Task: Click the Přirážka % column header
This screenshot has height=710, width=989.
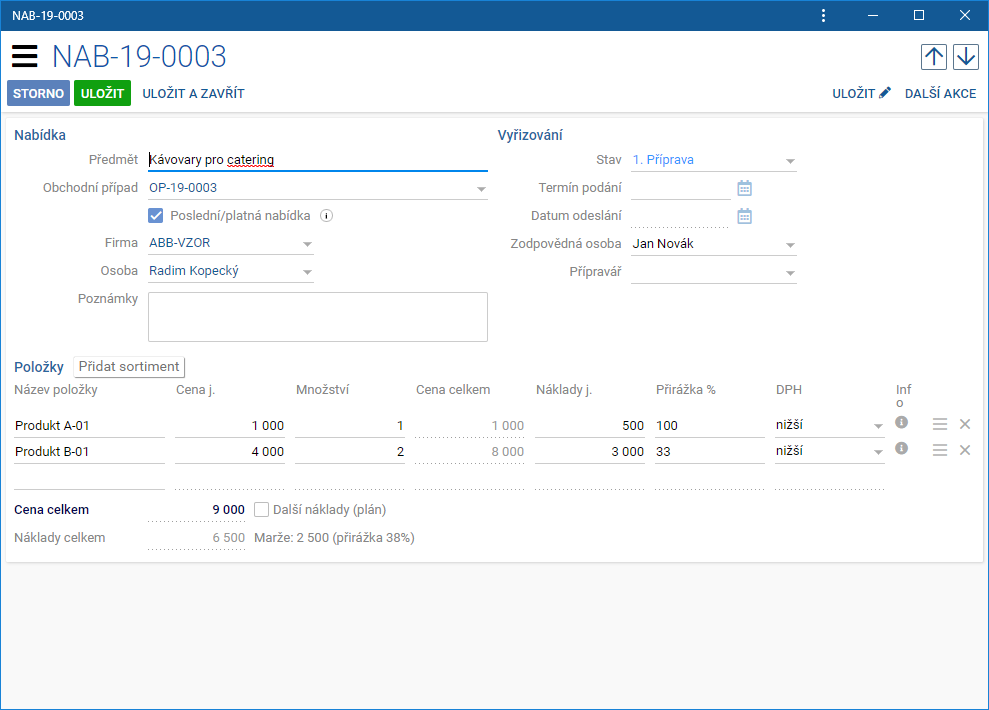Action: click(x=686, y=390)
